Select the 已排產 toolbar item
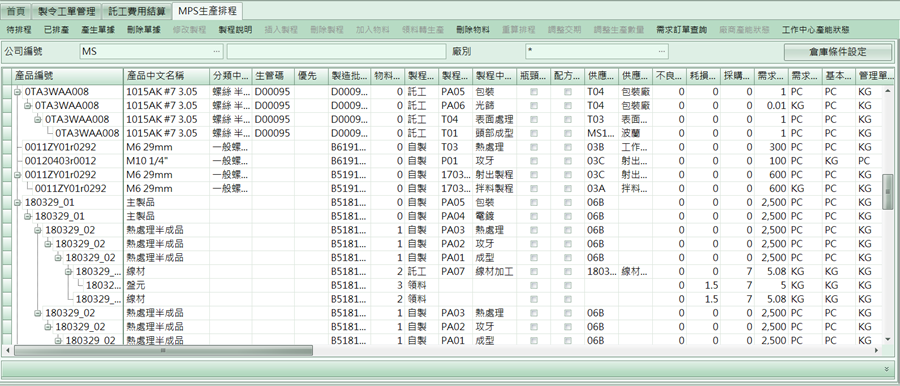Viewport: 900px width, 386px height. [x=56, y=29]
